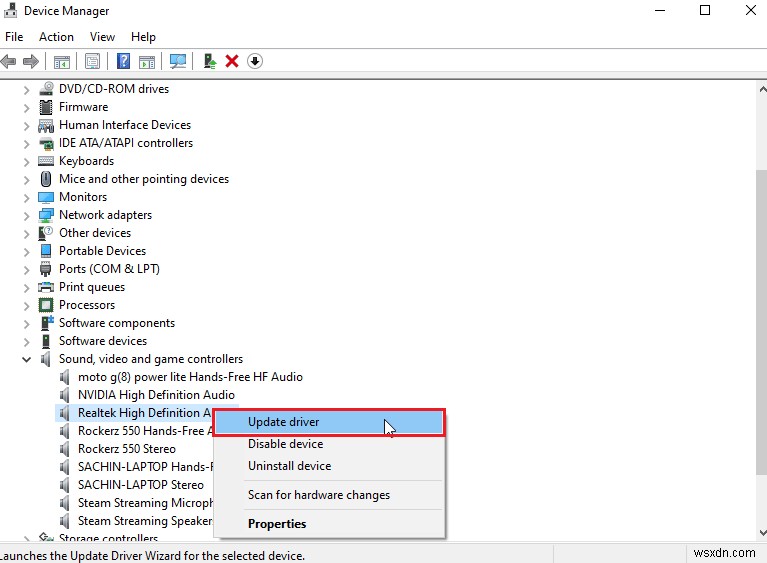This screenshot has width=767, height=563.
Task: Select Rockerz 550 Hands-Free device
Action: point(145,431)
